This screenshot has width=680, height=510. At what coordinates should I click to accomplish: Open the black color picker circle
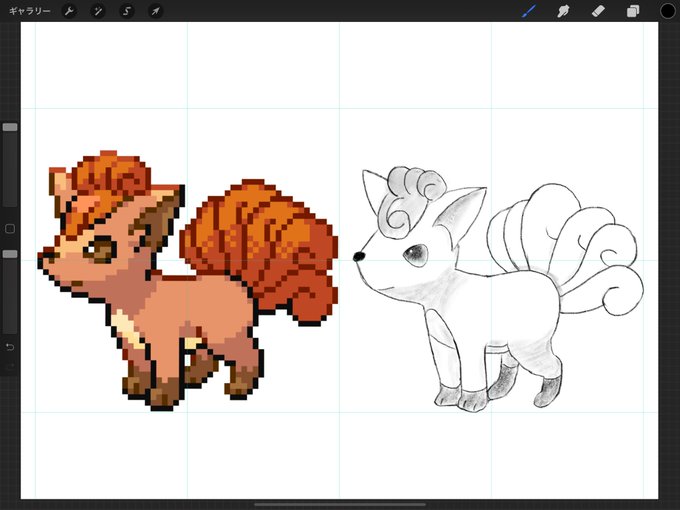[x=667, y=11]
